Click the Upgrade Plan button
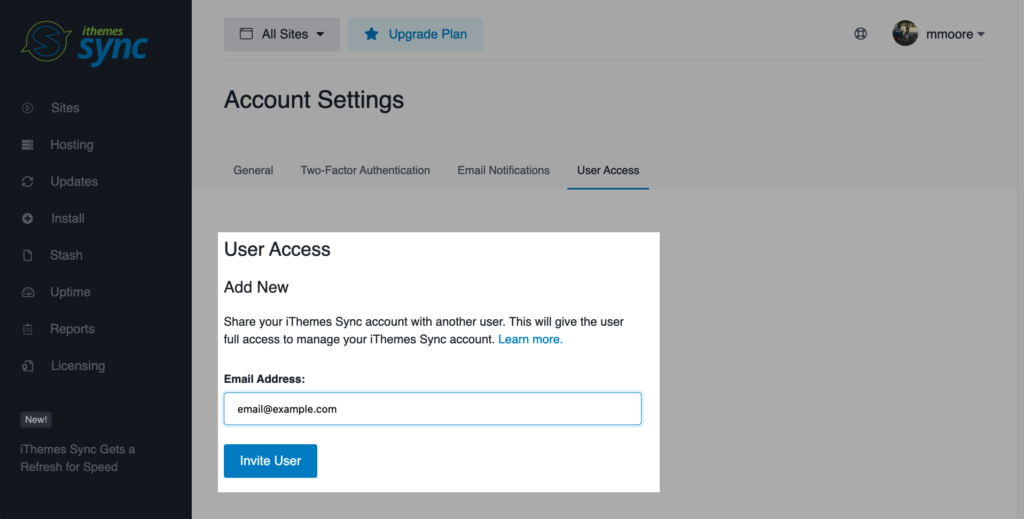 click(416, 34)
